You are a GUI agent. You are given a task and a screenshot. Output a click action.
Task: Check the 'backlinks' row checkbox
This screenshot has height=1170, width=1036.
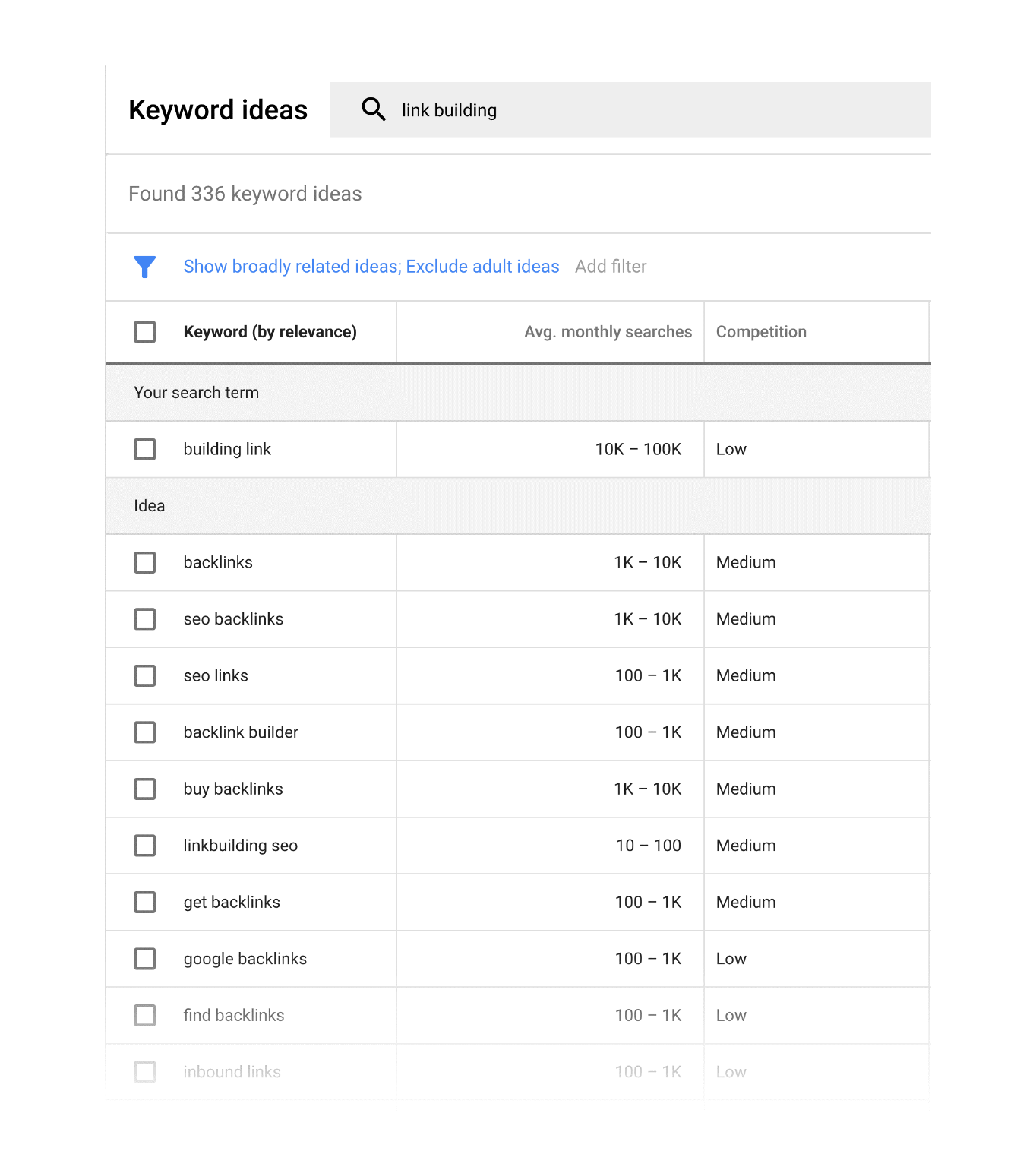tap(145, 562)
